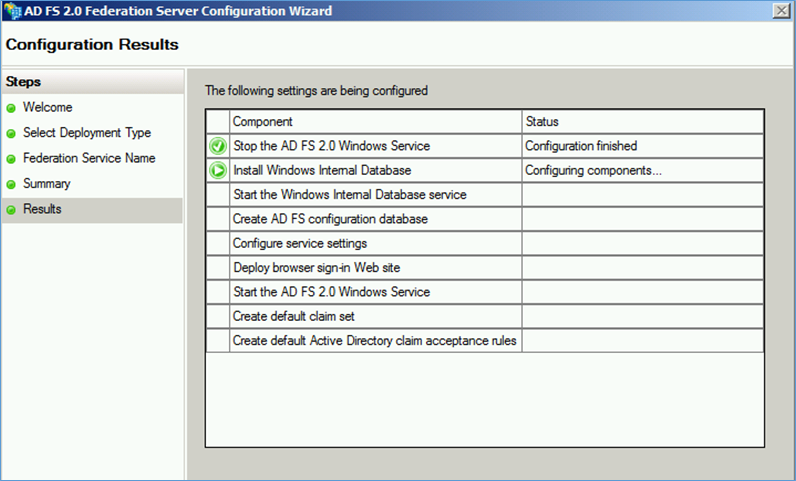Click the 'Configuring components...' status cell
Screen dimensions: 796x481
[x=643, y=170]
